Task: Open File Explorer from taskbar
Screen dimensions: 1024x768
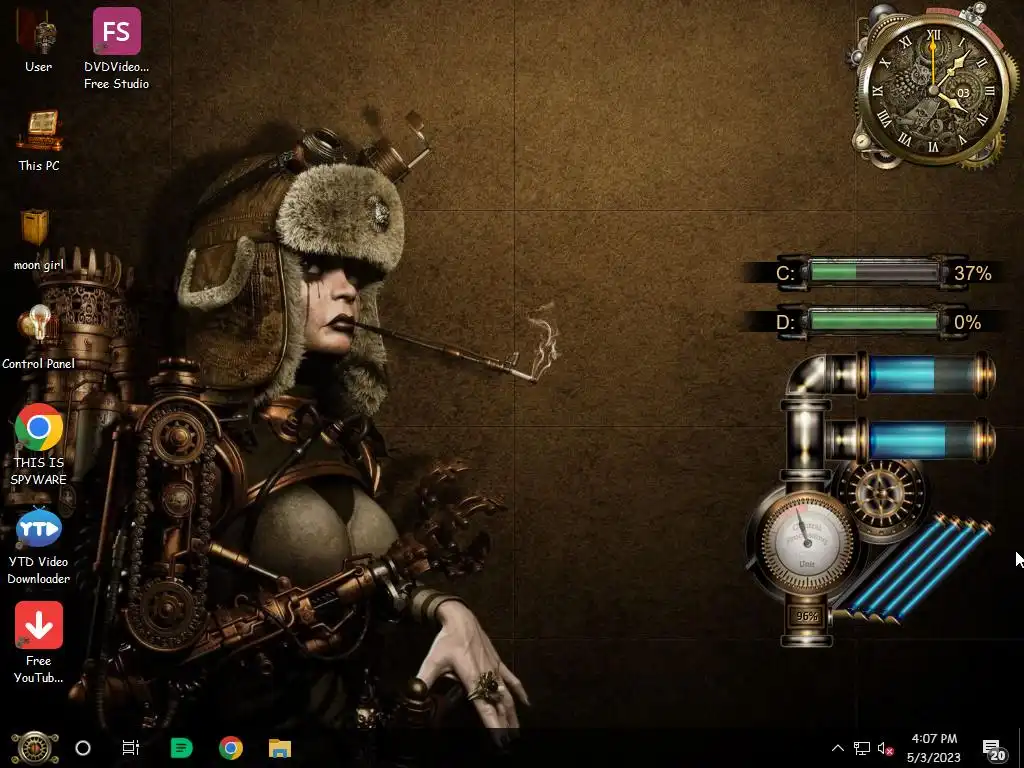Action: 280,748
